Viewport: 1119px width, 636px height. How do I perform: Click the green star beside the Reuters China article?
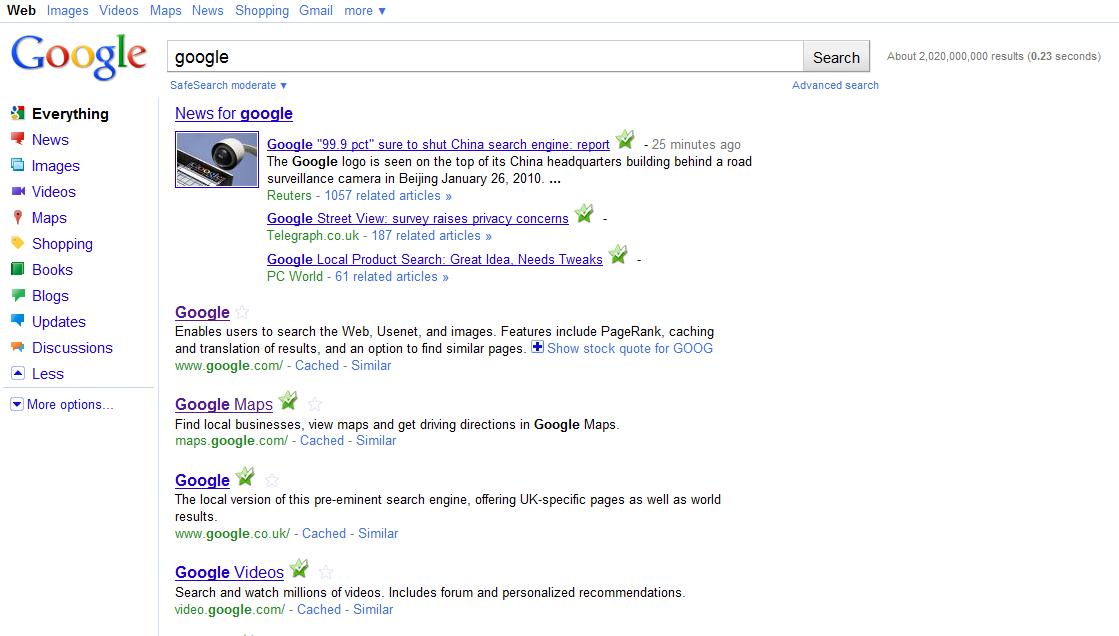point(625,139)
